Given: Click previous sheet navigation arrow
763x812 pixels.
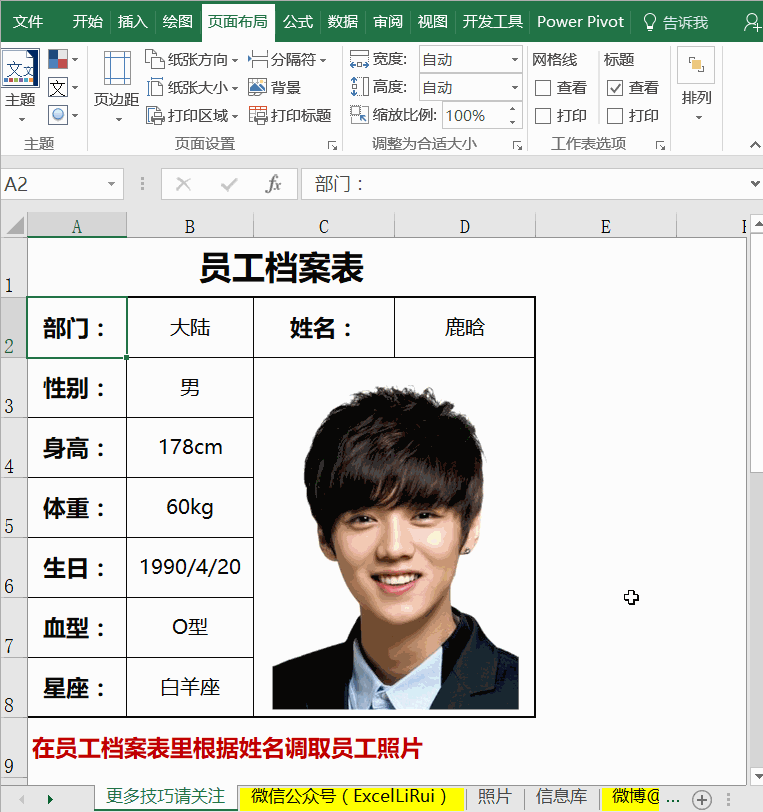Looking at the screenshot, I should pyautogui.click(x=22, y=799).
